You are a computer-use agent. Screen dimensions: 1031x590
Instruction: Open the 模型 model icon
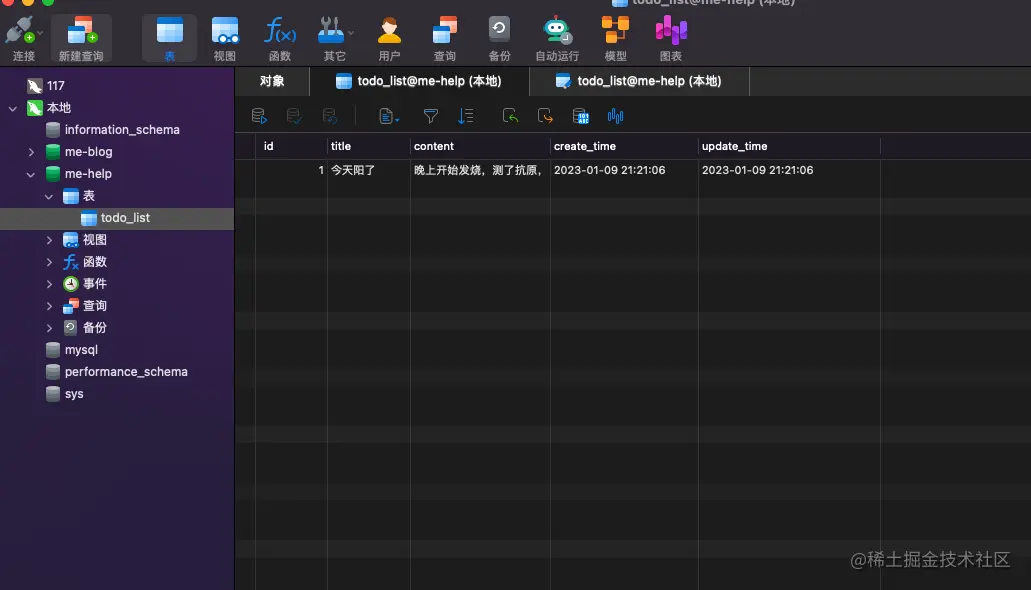tap(615, 39)
